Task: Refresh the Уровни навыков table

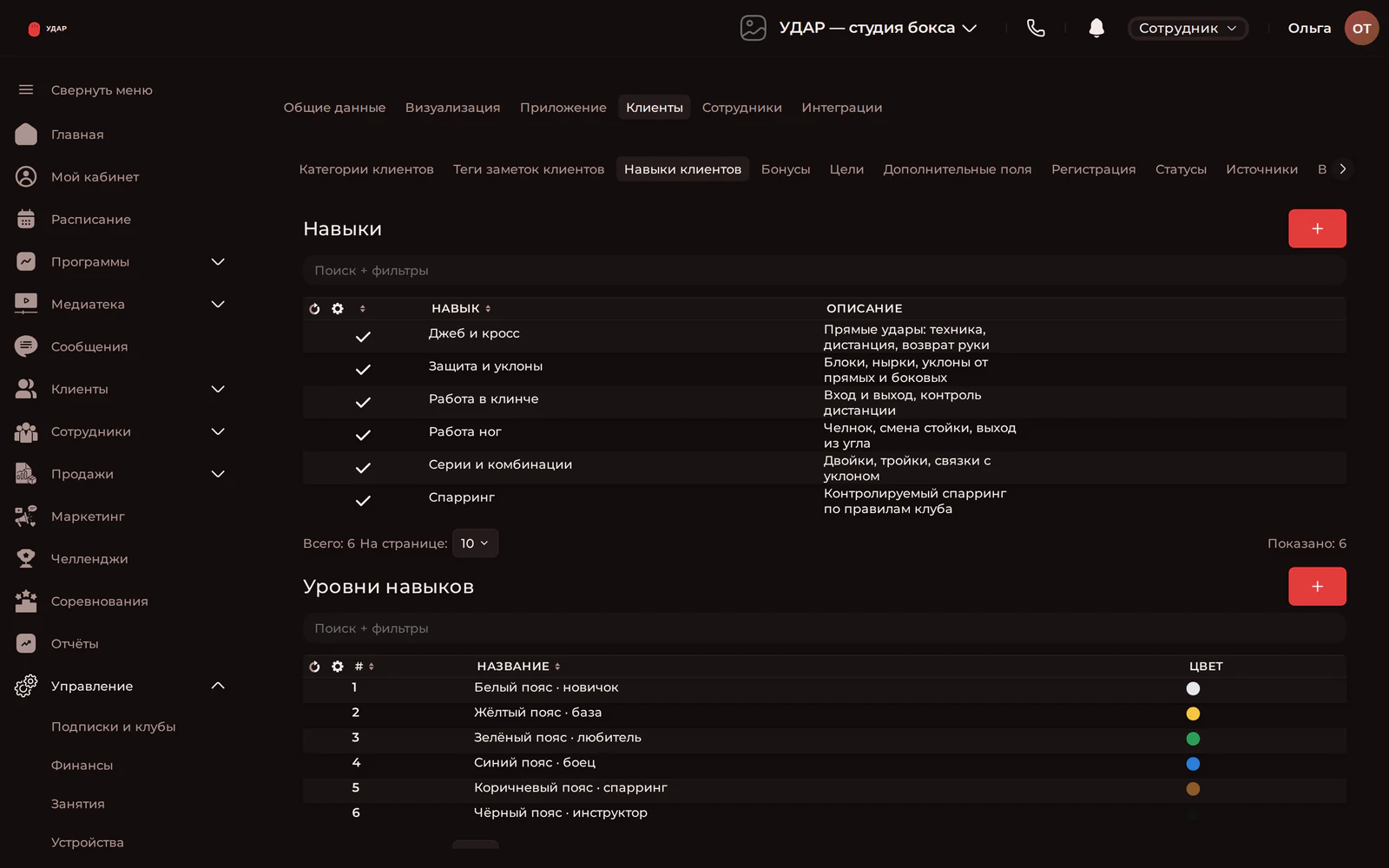Action: [x=314, y=667]
